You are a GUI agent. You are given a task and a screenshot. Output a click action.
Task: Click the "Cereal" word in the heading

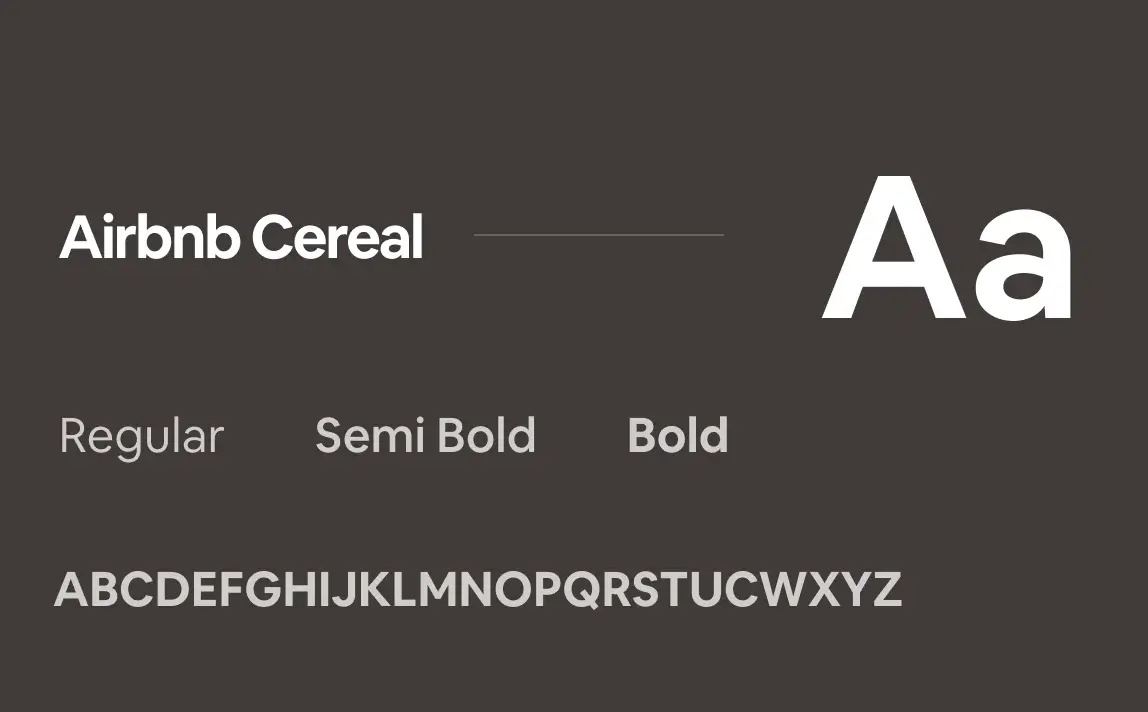(338, 237)
